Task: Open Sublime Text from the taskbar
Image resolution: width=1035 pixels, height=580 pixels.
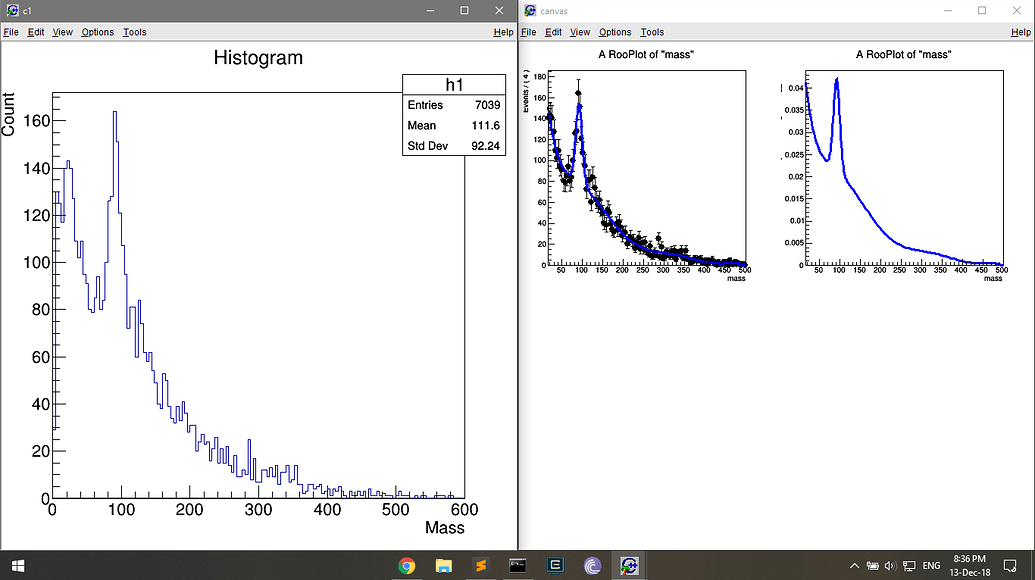Action: (480, 566)
